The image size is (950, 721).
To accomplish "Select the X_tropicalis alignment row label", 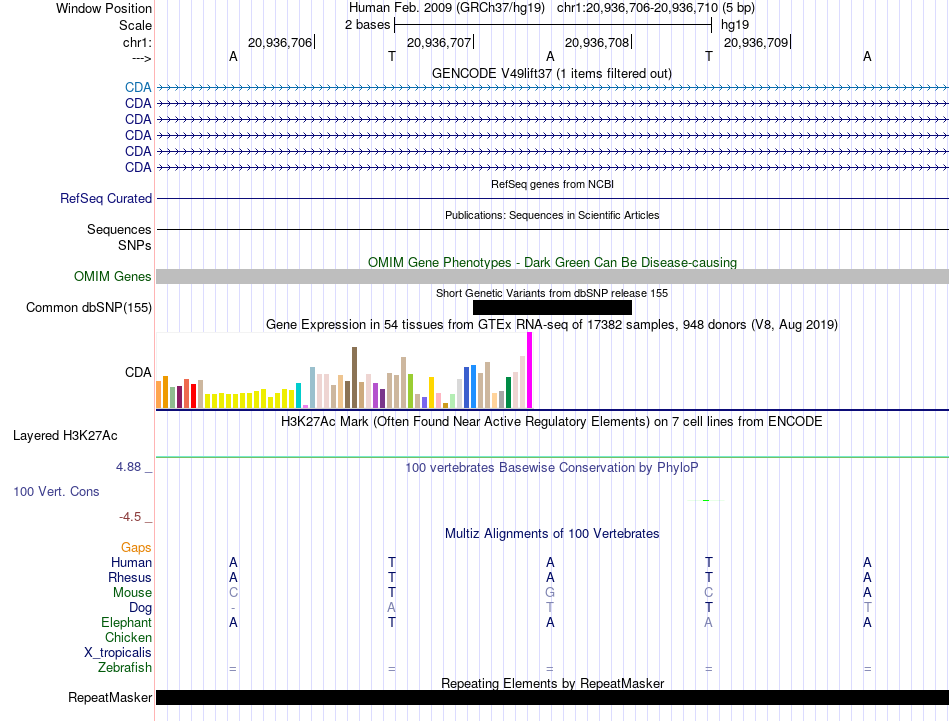I will pyautogui.click(x=118, y=653).
